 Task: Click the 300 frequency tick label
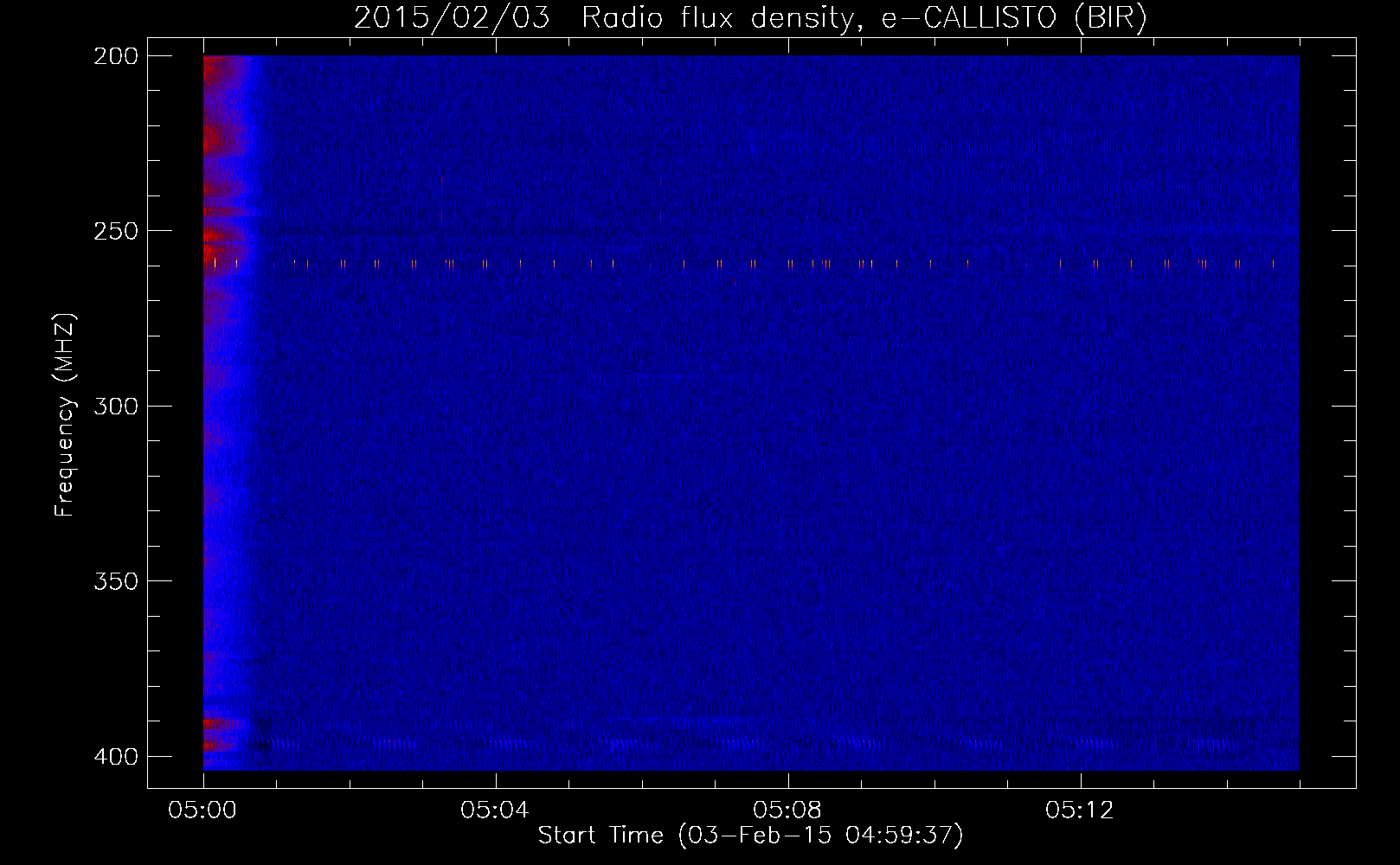(x=116, y=406)
